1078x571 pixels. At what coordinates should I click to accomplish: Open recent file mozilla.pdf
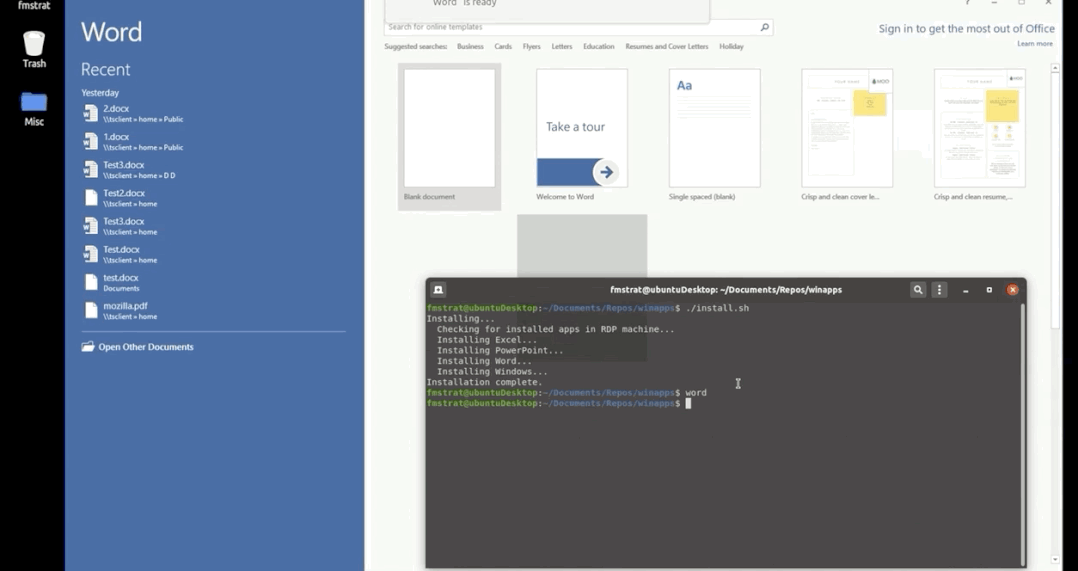tap(213, 311)
